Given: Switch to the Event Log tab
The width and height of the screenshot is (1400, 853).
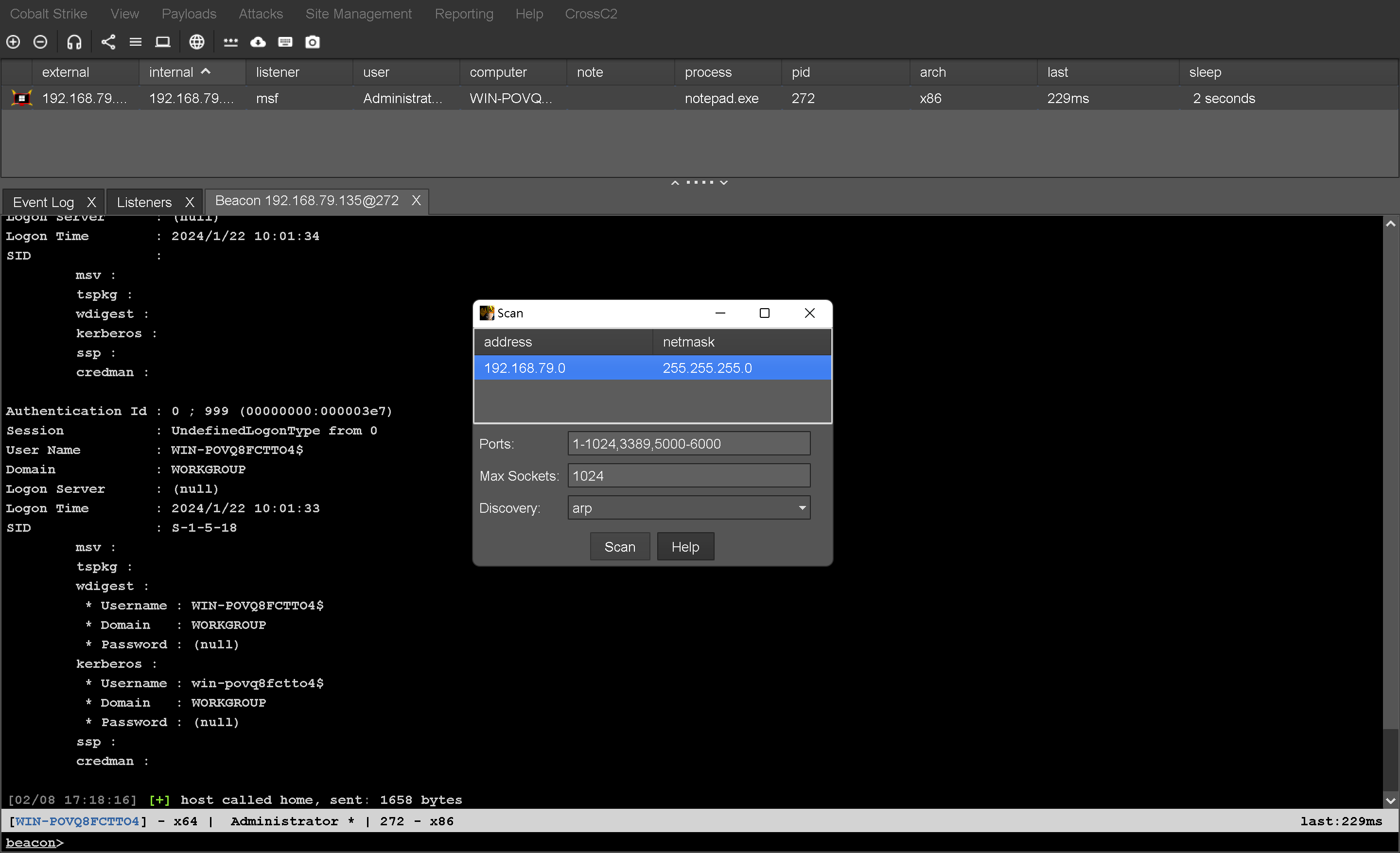Looking at the screenshot, I should (44, 202).
